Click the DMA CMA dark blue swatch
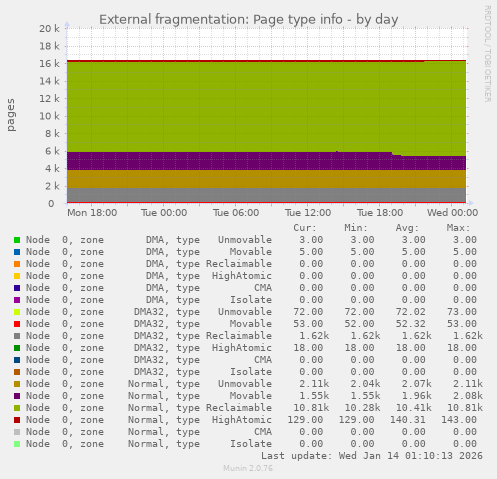Screen dimensions: 497x479 click(x=17, y=288)
